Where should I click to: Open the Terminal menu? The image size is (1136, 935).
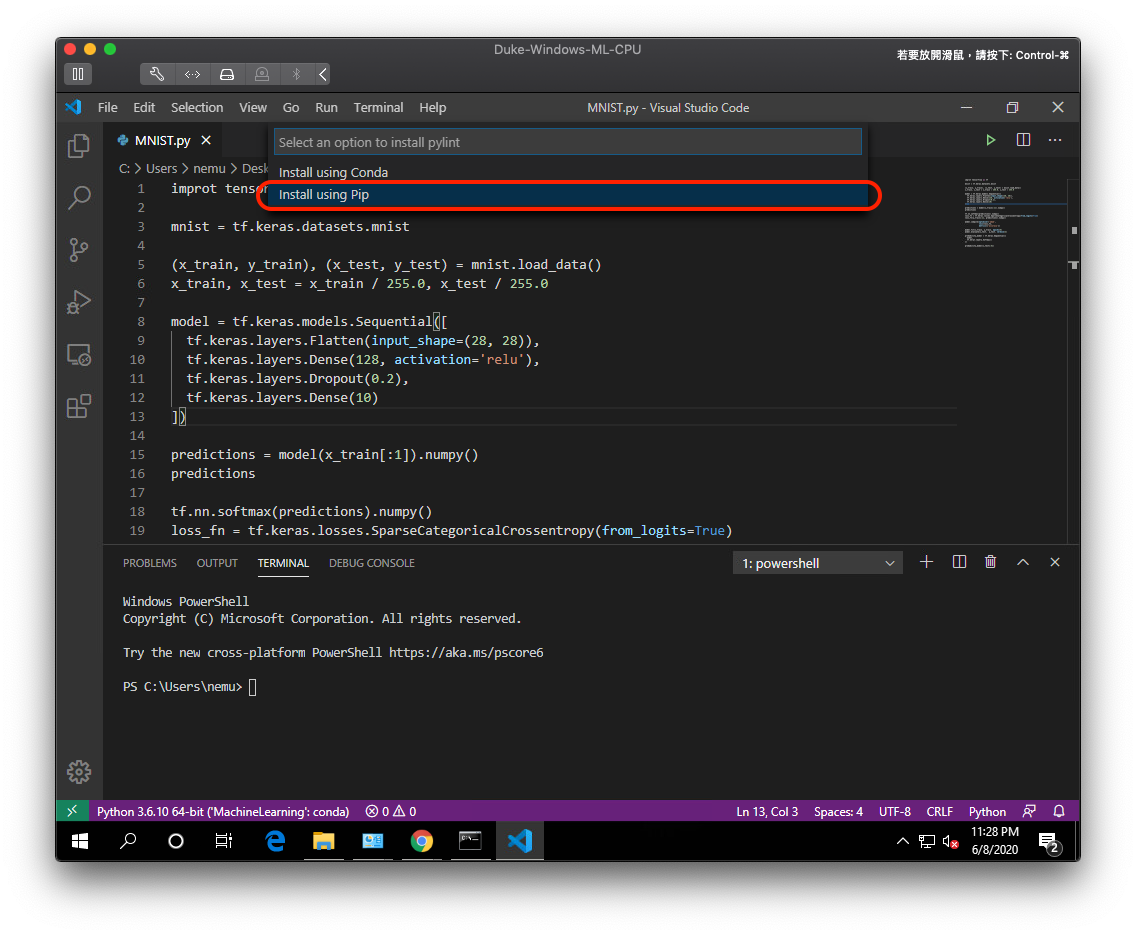[x=378, y=107]
